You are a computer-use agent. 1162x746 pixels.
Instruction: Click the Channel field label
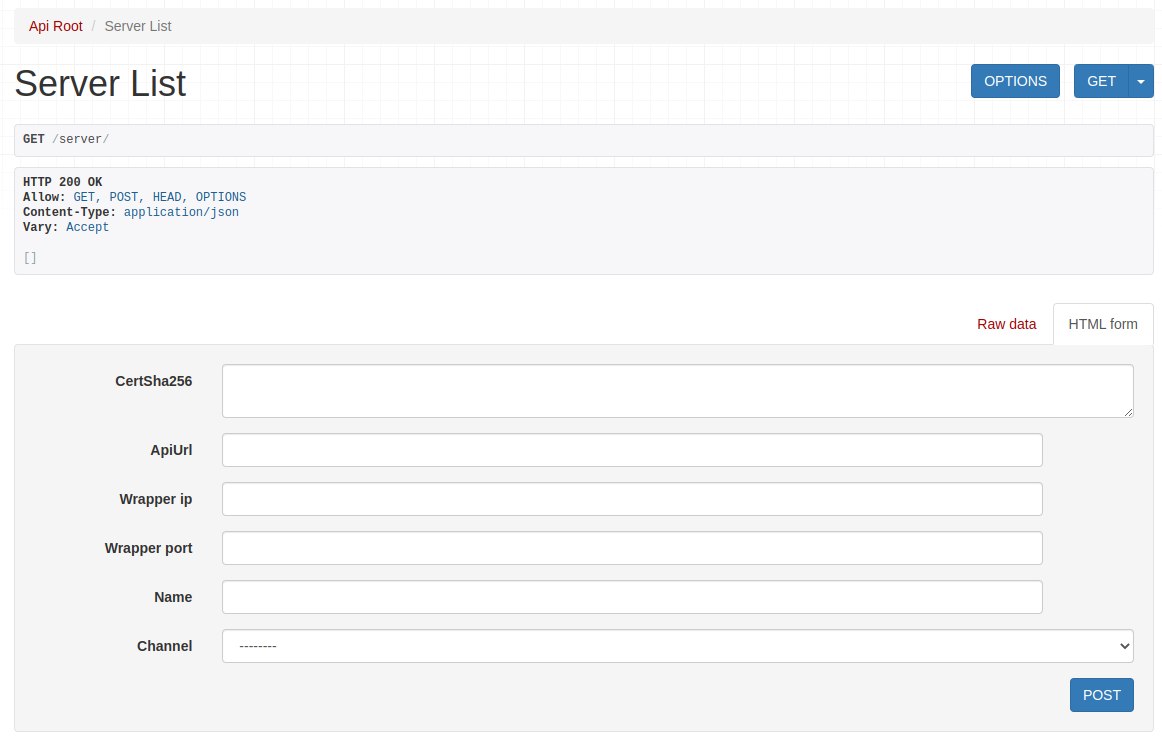coord(165,646)
